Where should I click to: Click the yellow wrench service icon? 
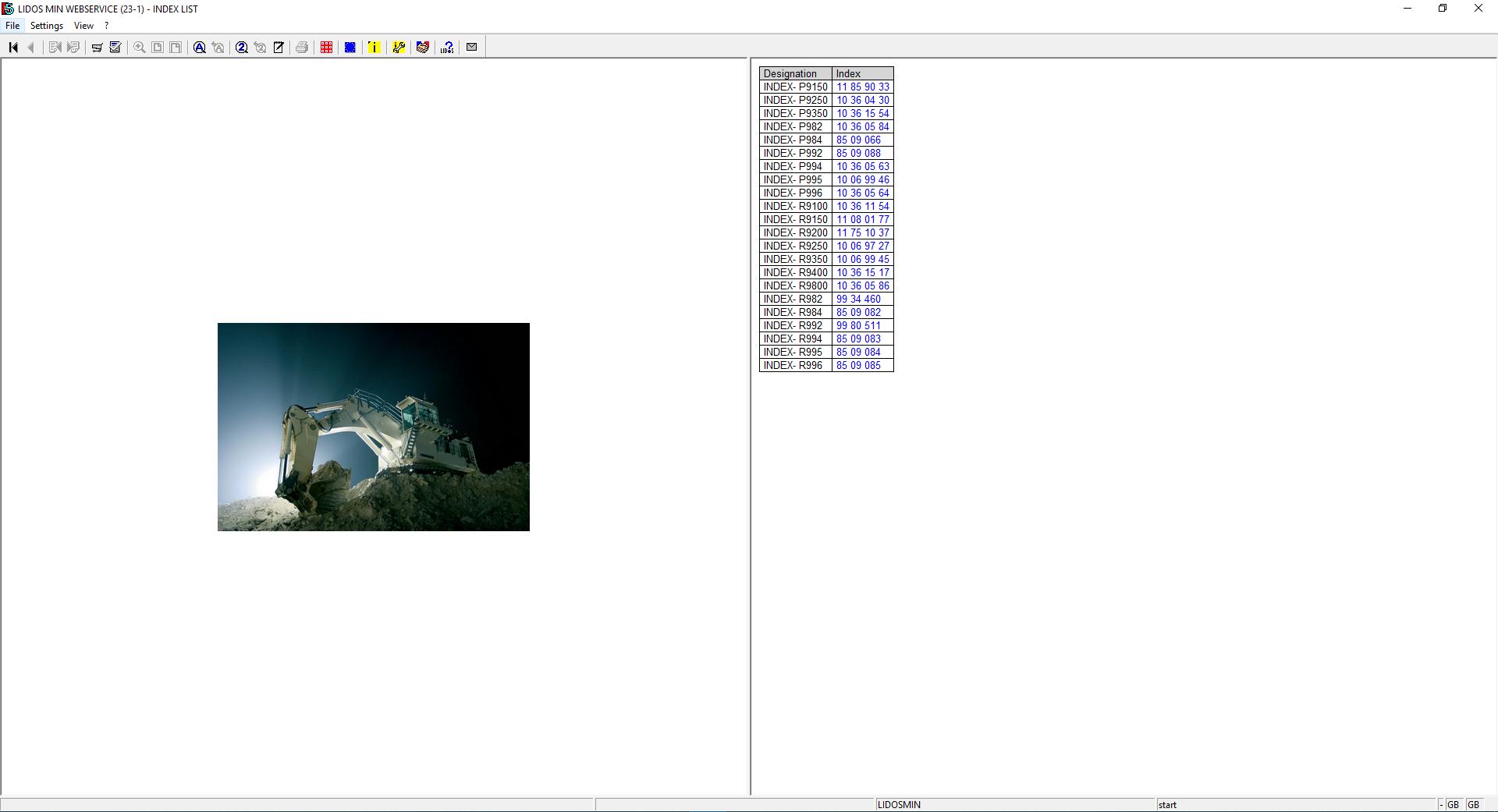(x=399, y=48)
